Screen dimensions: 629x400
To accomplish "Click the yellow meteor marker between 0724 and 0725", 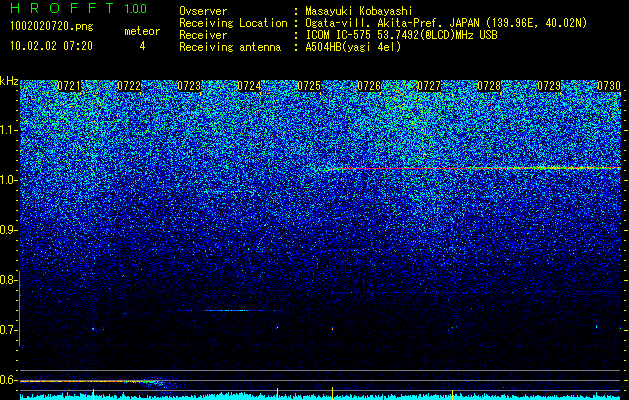I will (x=277, y=394).
